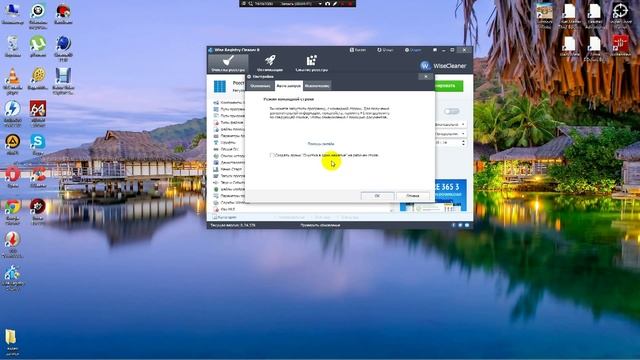Select the Google Chrome desktop icon
Screen dimensions: 640x360
(12, 211)
